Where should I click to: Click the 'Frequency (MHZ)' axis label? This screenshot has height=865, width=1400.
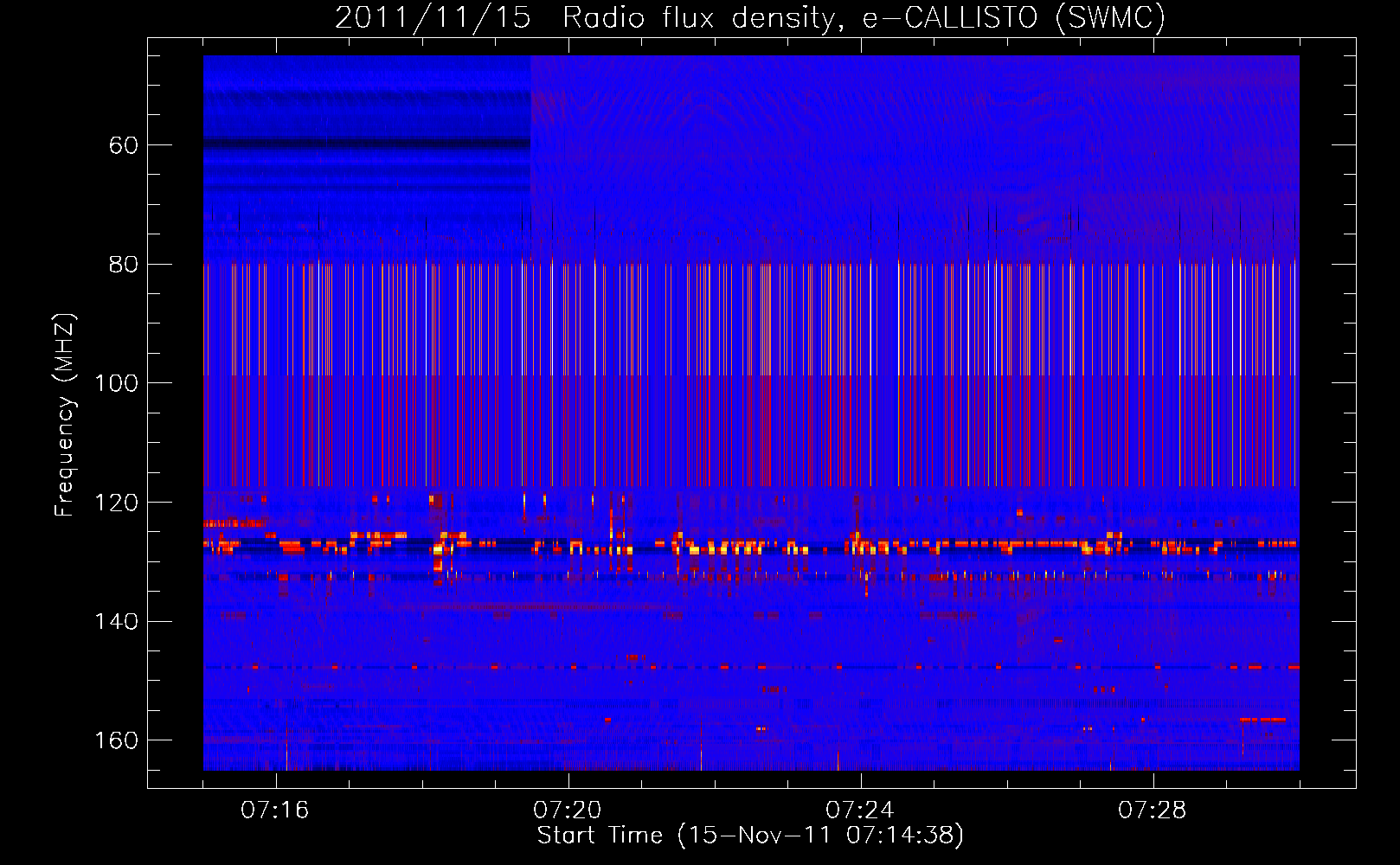(65, 414)
